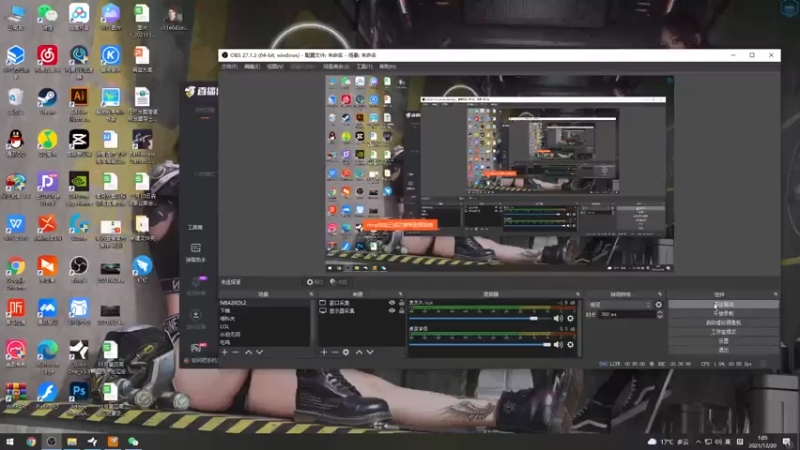Click the Exit (退出) button in controls
This screenshot has height=450, width=800.
(723, 350)
